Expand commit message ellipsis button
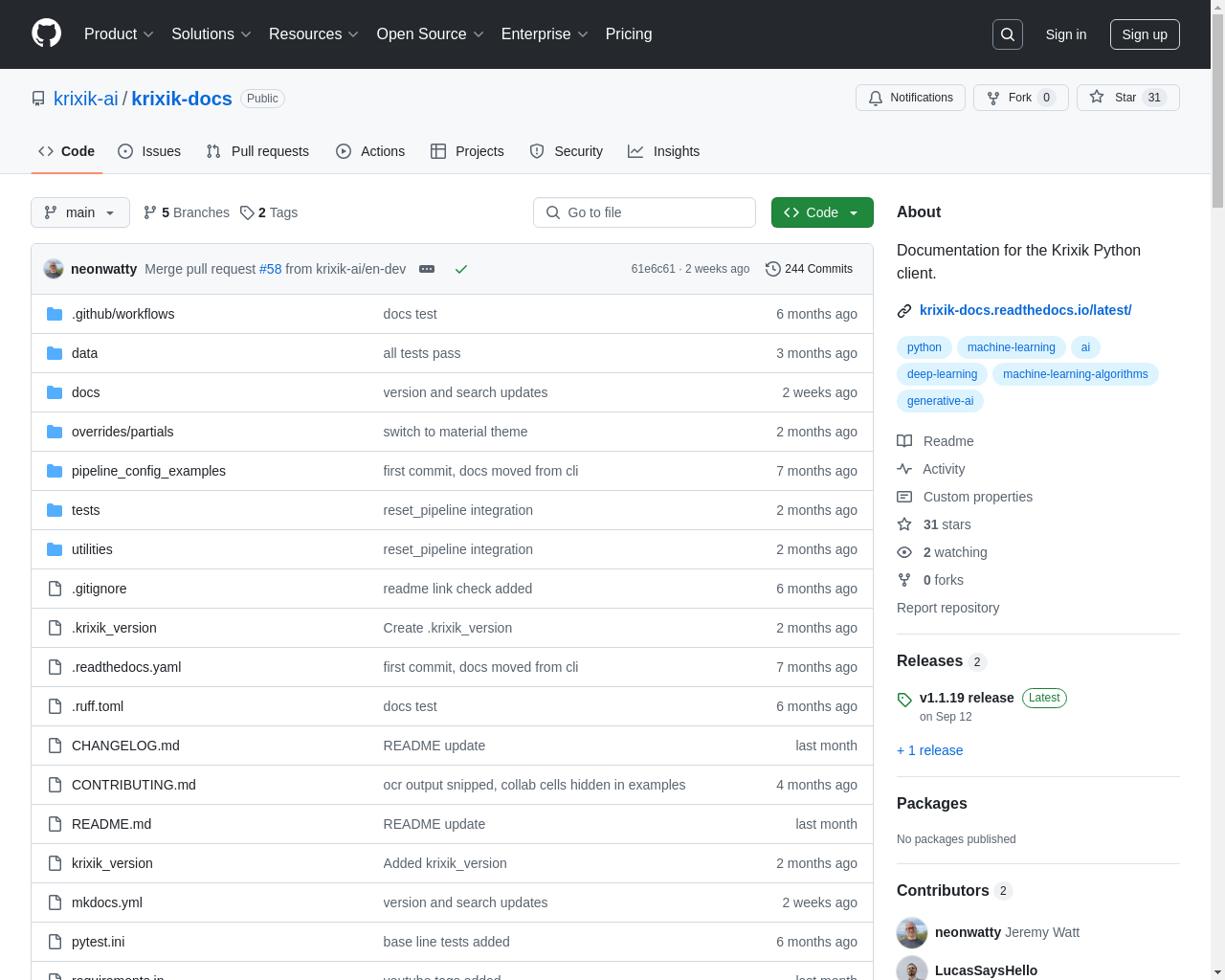The image size is (1225, 980). click(x=427, y=269)
